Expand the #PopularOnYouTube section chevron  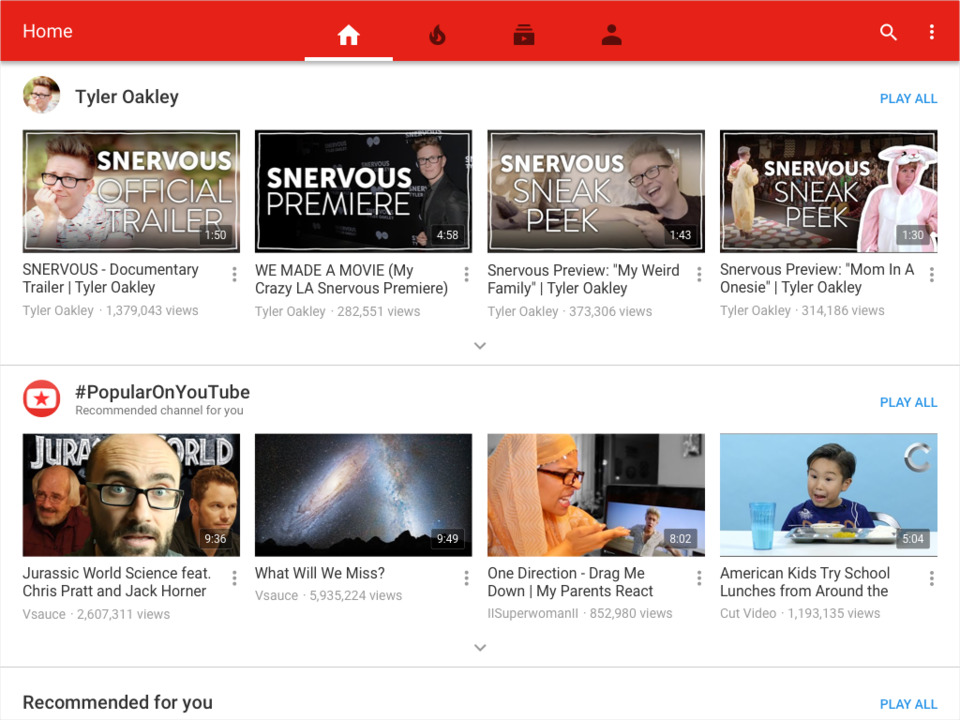click(480, 648)
